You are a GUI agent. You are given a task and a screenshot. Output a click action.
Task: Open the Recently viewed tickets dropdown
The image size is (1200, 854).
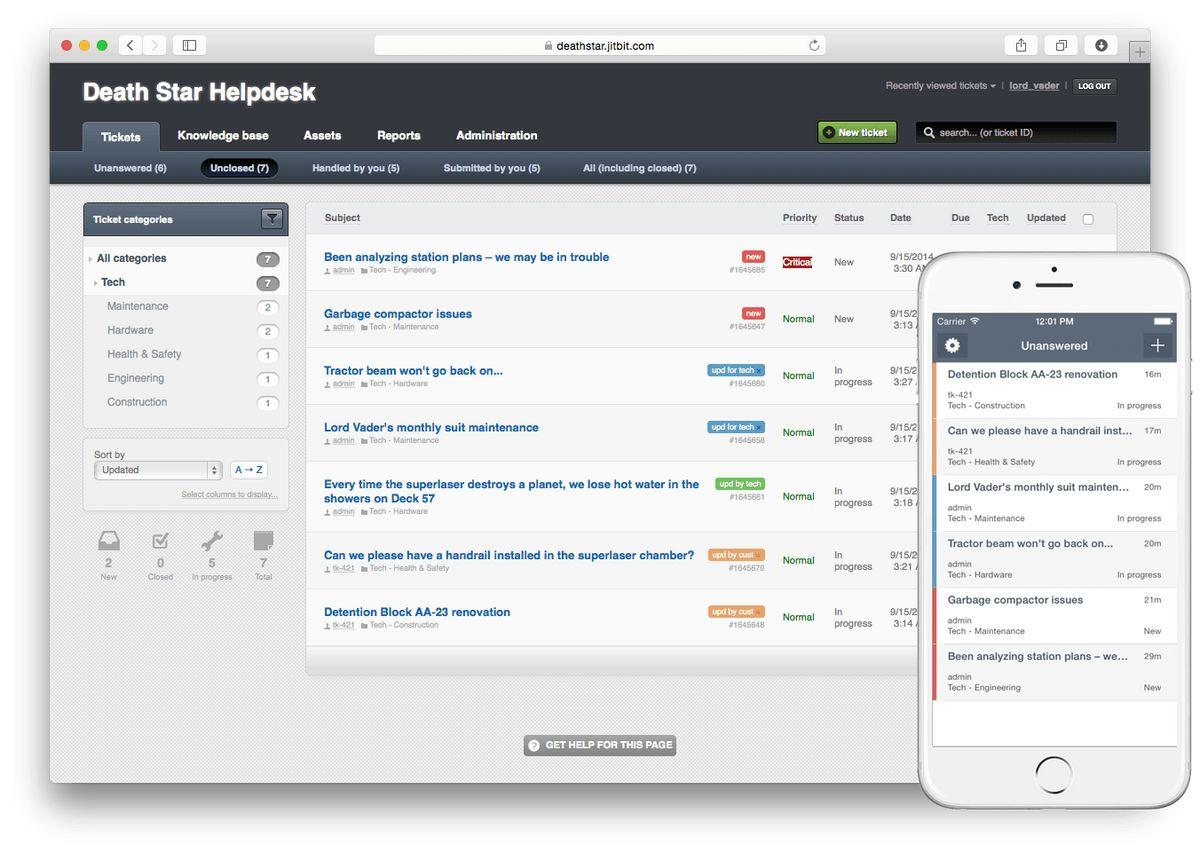pos(940,86)
